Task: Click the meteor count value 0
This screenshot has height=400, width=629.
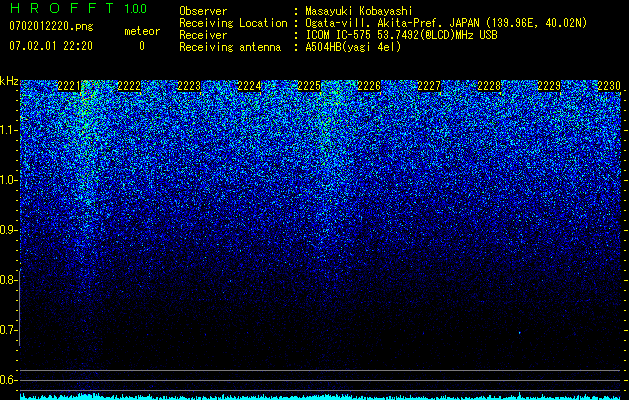Action: [x=142, y=46]
